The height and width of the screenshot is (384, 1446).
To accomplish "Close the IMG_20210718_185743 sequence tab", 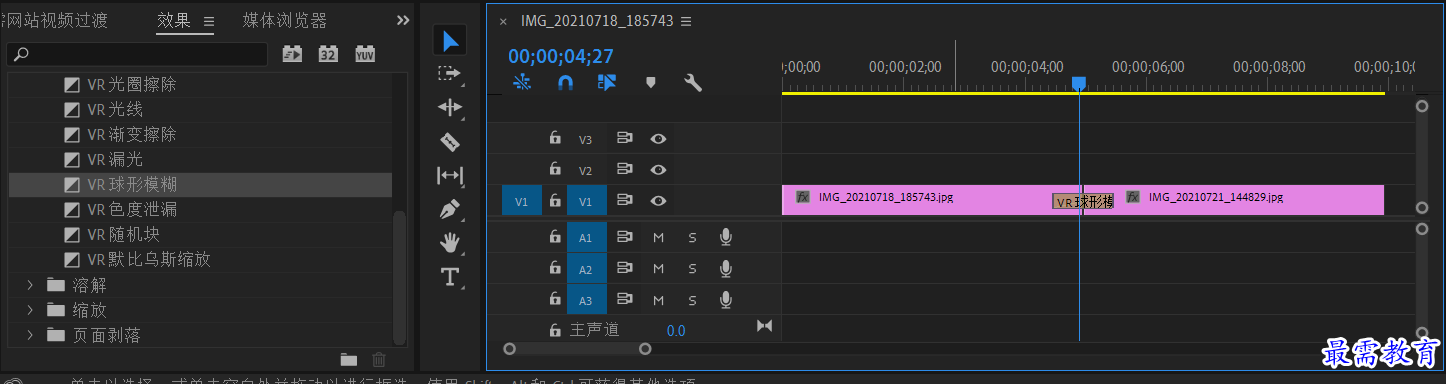I will click(x=503, y=22).
